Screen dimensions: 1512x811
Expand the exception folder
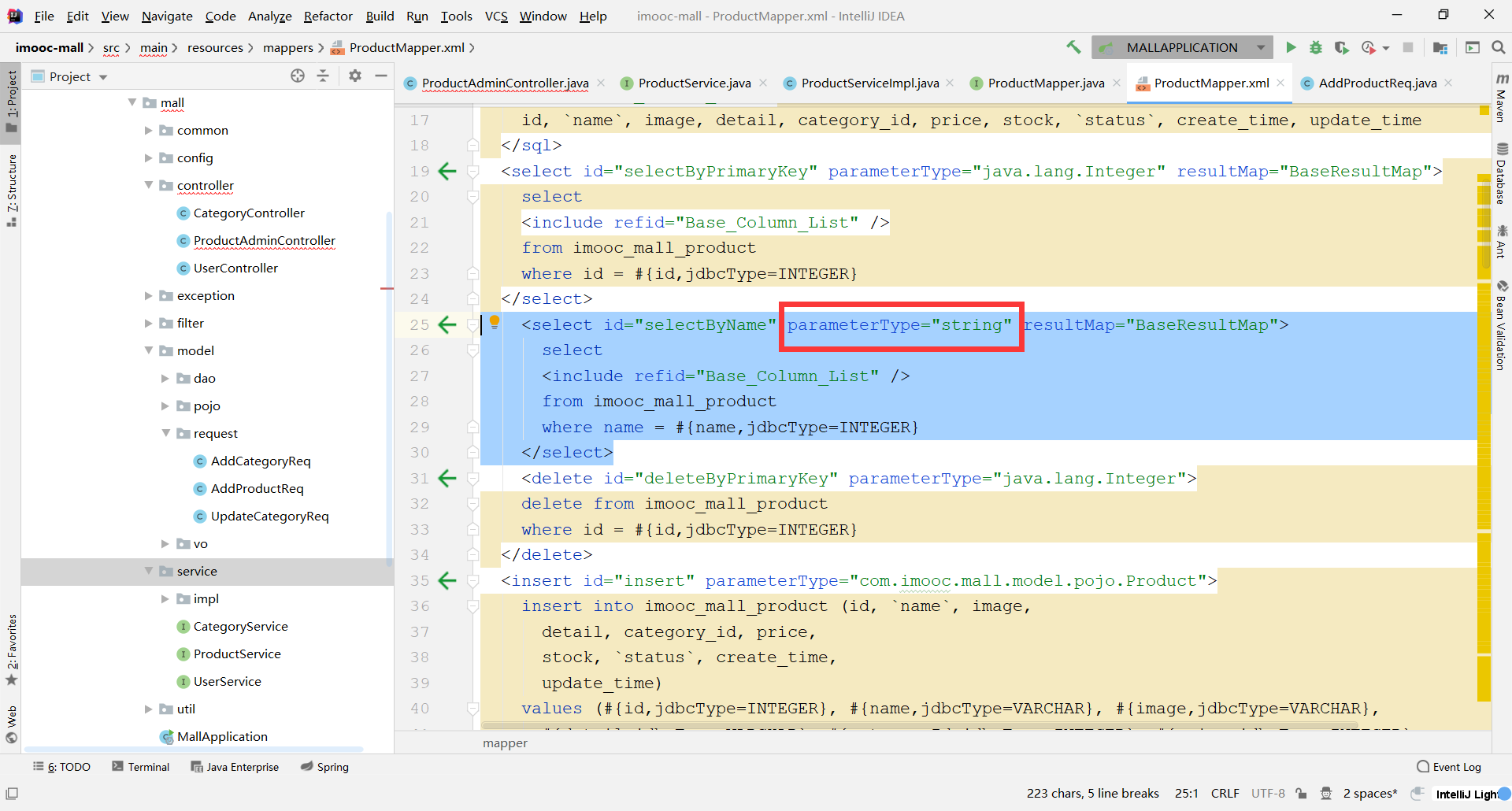[x=148, y=295]
